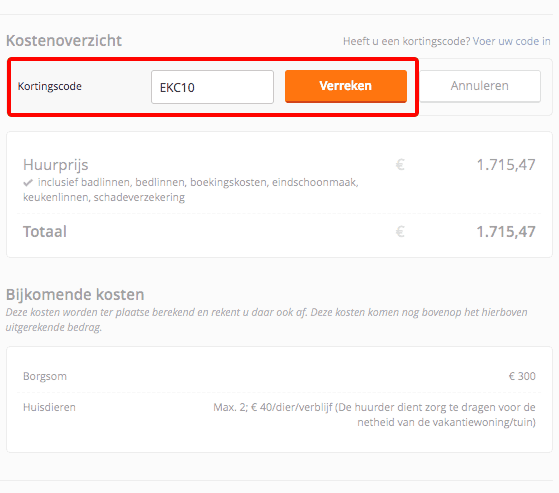Click the Kortingscode label
The width and height of the screenshot is (559, 493).
click(x=50, y=86)
